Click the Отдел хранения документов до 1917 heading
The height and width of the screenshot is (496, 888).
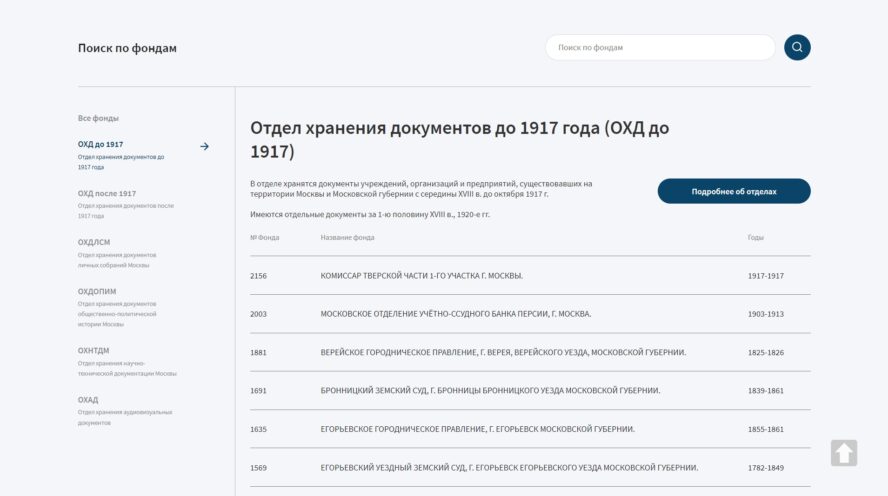(459, 139)
